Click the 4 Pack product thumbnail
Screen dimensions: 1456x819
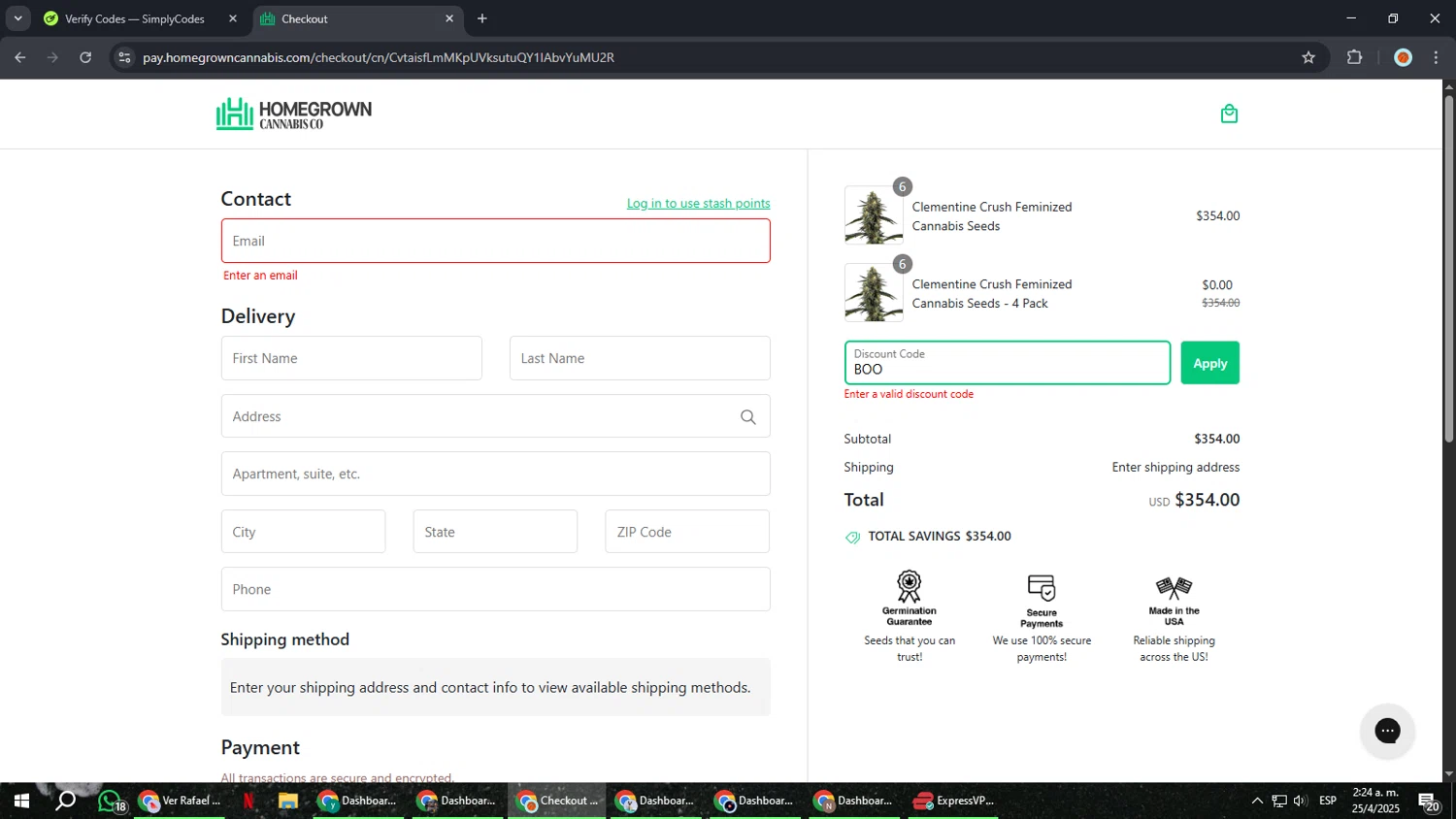point(874,292)
